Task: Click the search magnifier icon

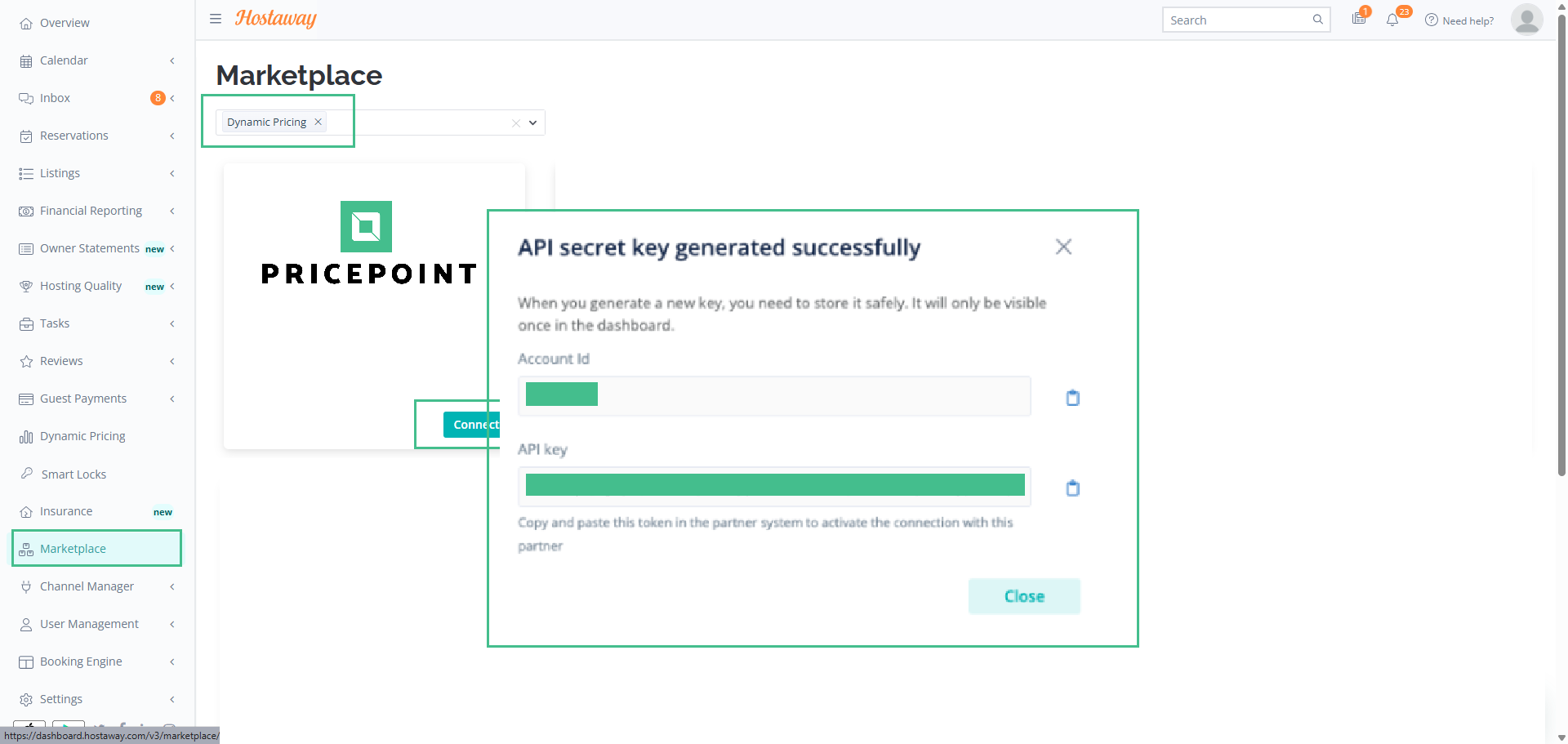Action: 1317,20
